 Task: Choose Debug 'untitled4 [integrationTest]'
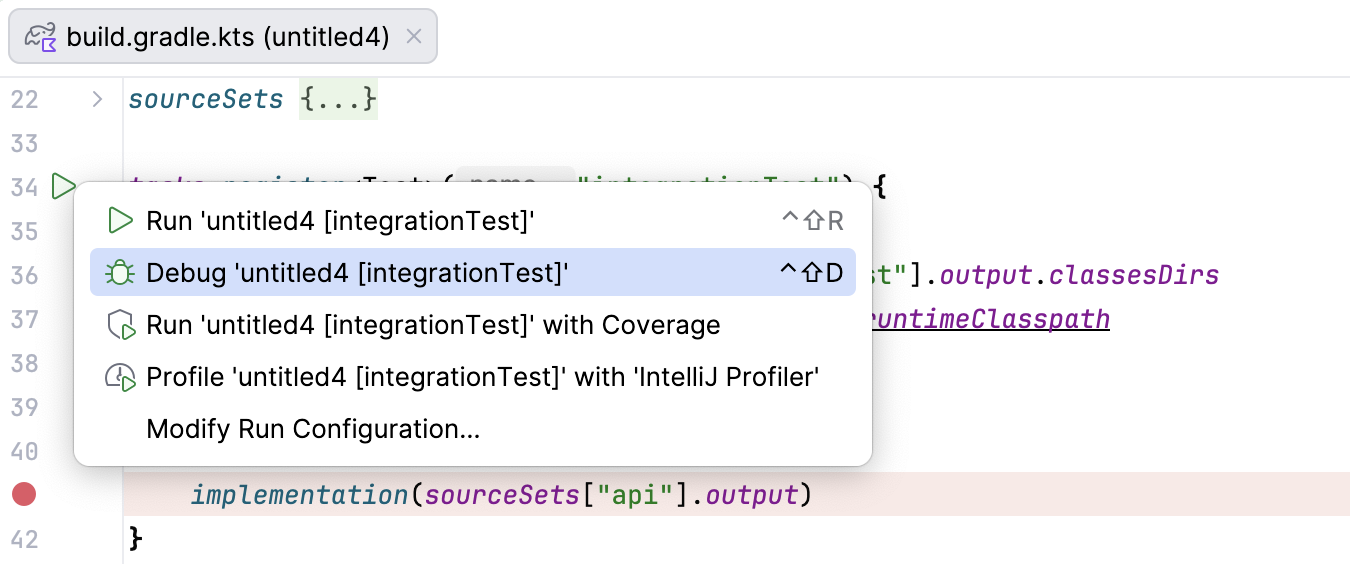(x=473, y=272)
